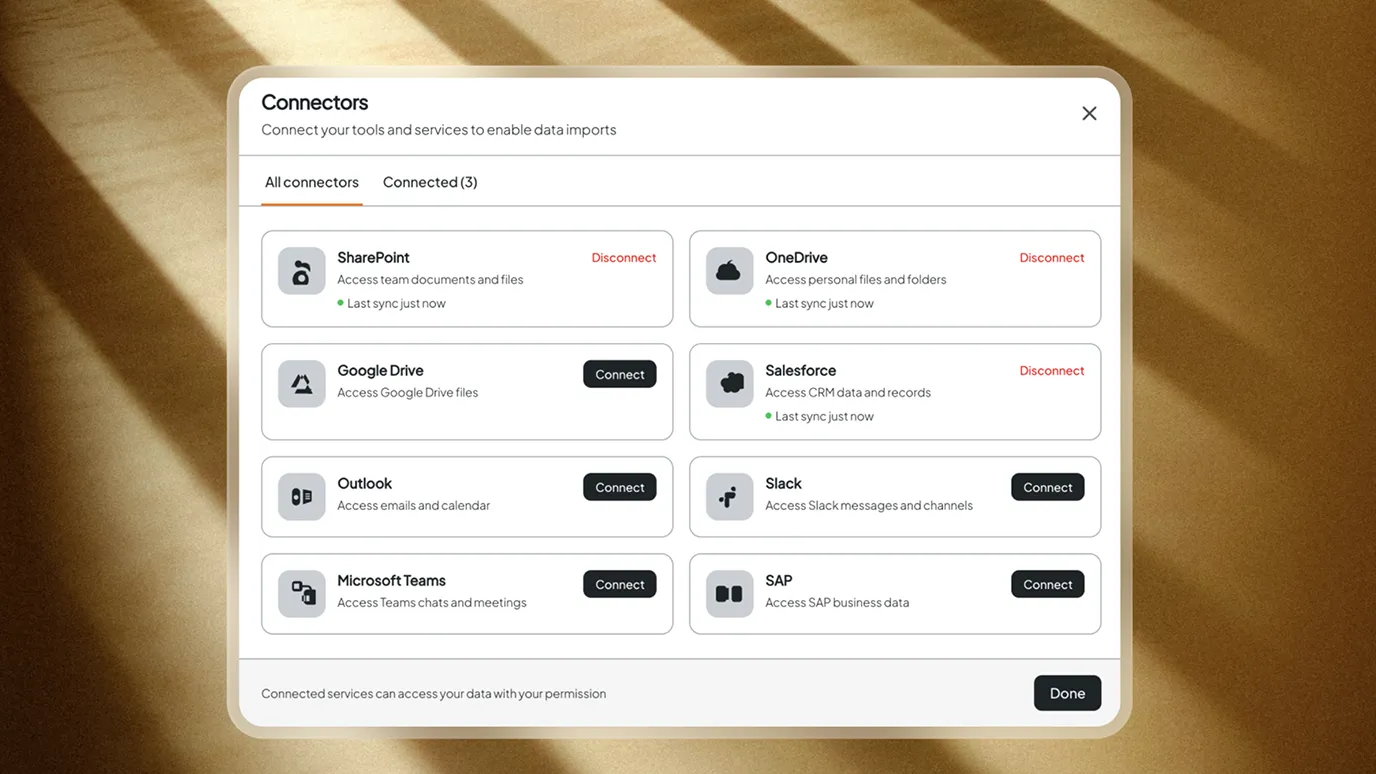
Task: Click "Access CRM data and records" text
Action: click(x=847, y=393)
